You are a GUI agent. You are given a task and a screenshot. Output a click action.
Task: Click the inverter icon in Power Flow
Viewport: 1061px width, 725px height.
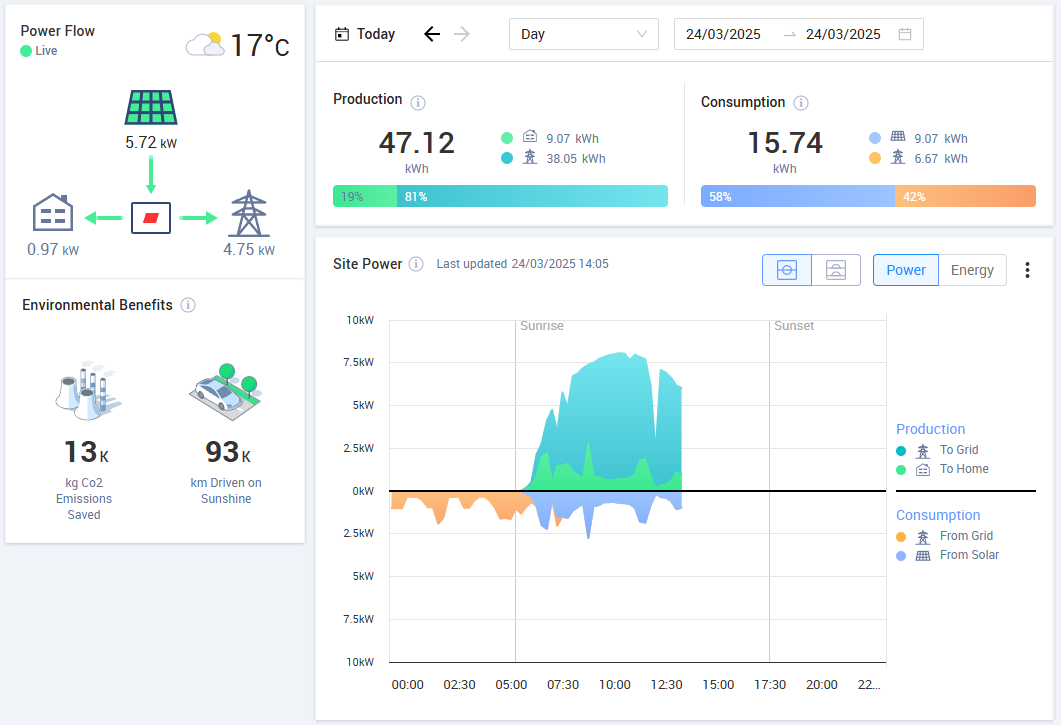(x=151, y=218)
